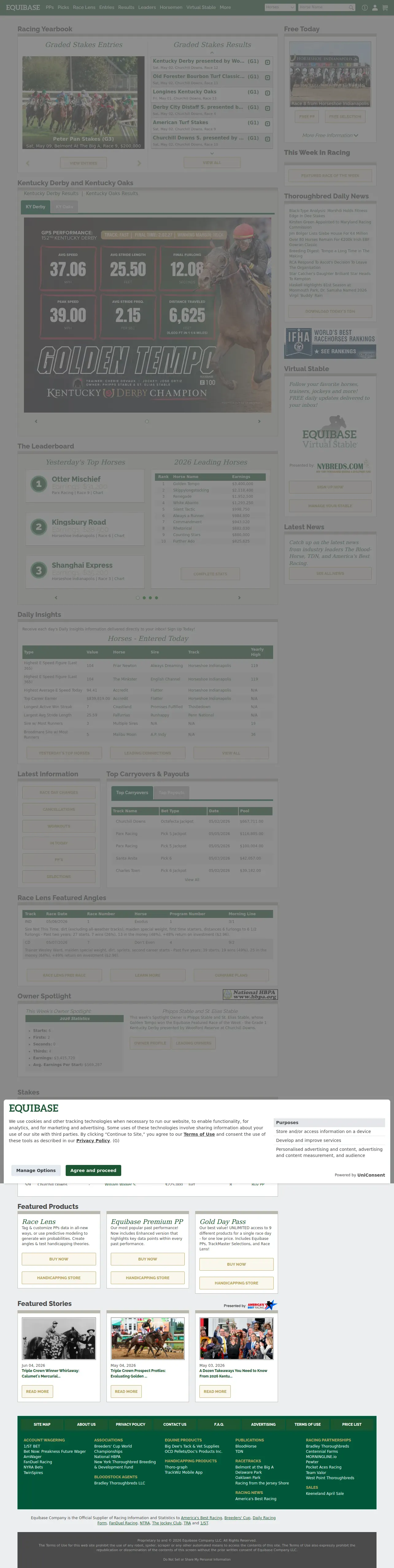
Task: Go to next graded stakes entry with right arrow
Action: pyautogui.click(x=139, y=163)
